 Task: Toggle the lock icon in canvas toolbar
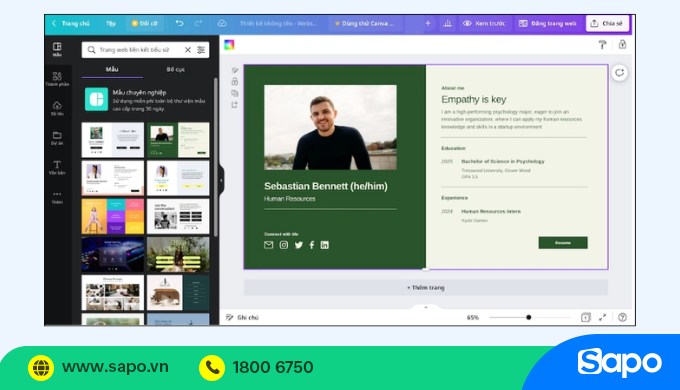pyautogui.click(x=622, y=44)
